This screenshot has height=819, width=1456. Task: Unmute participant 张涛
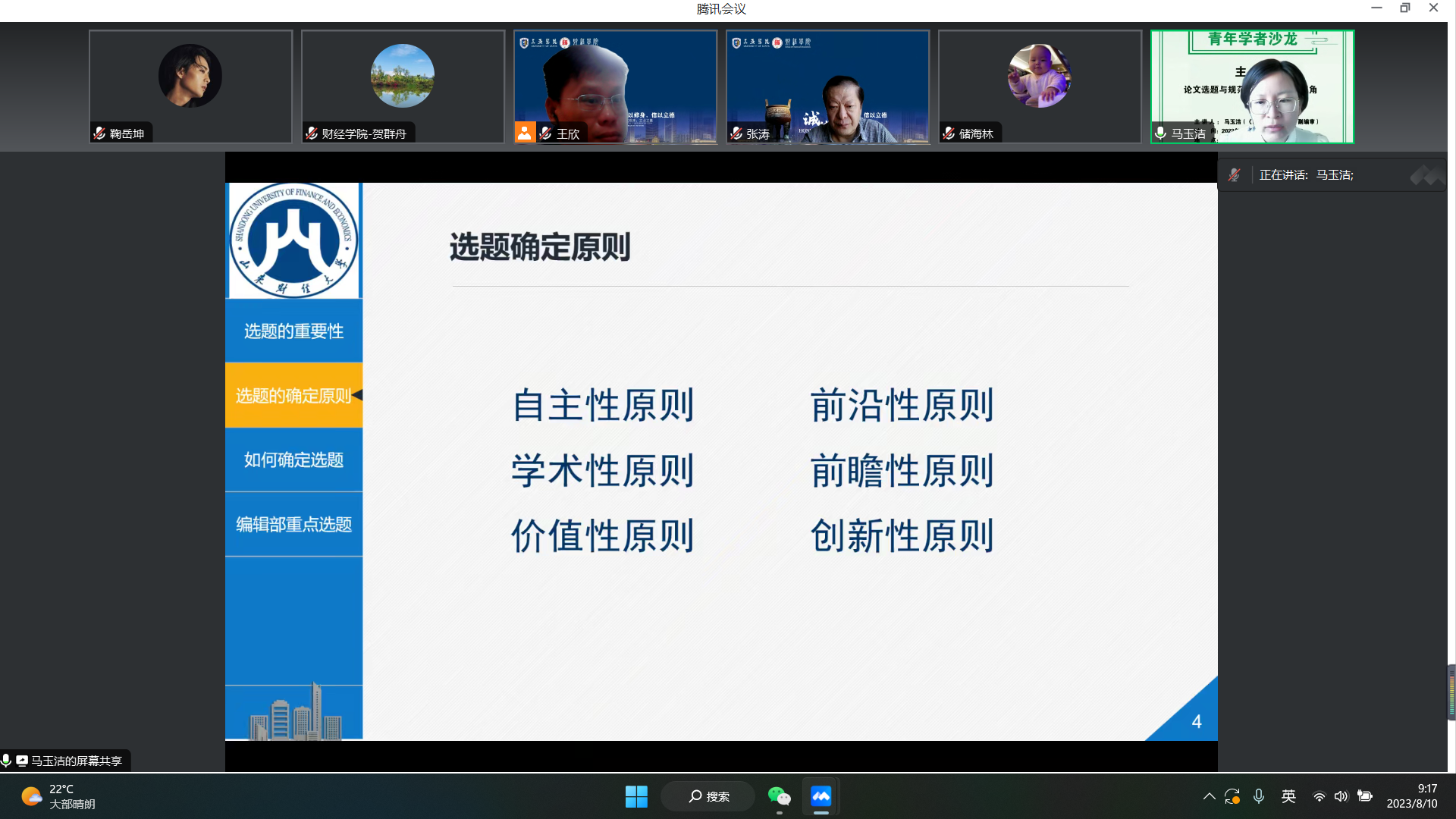(x=736, y=132)
